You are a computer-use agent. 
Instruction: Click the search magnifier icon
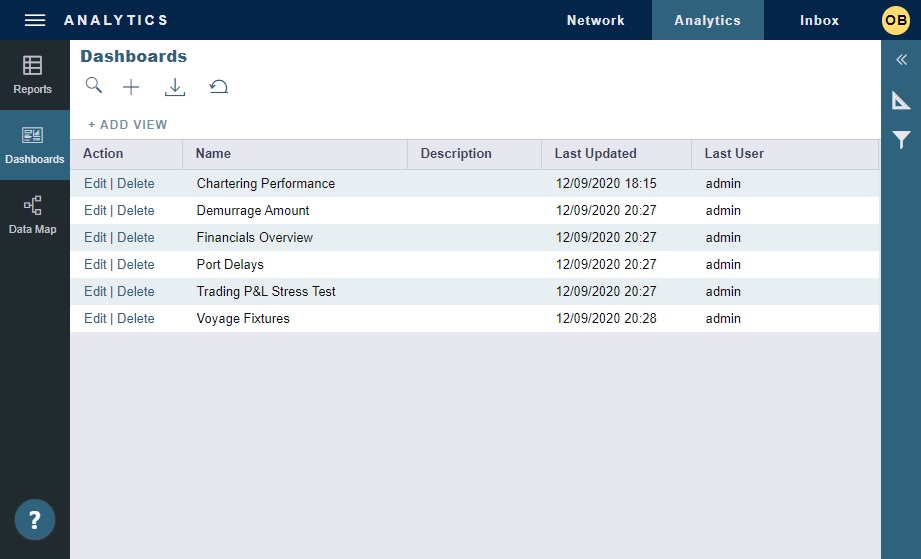93,86
